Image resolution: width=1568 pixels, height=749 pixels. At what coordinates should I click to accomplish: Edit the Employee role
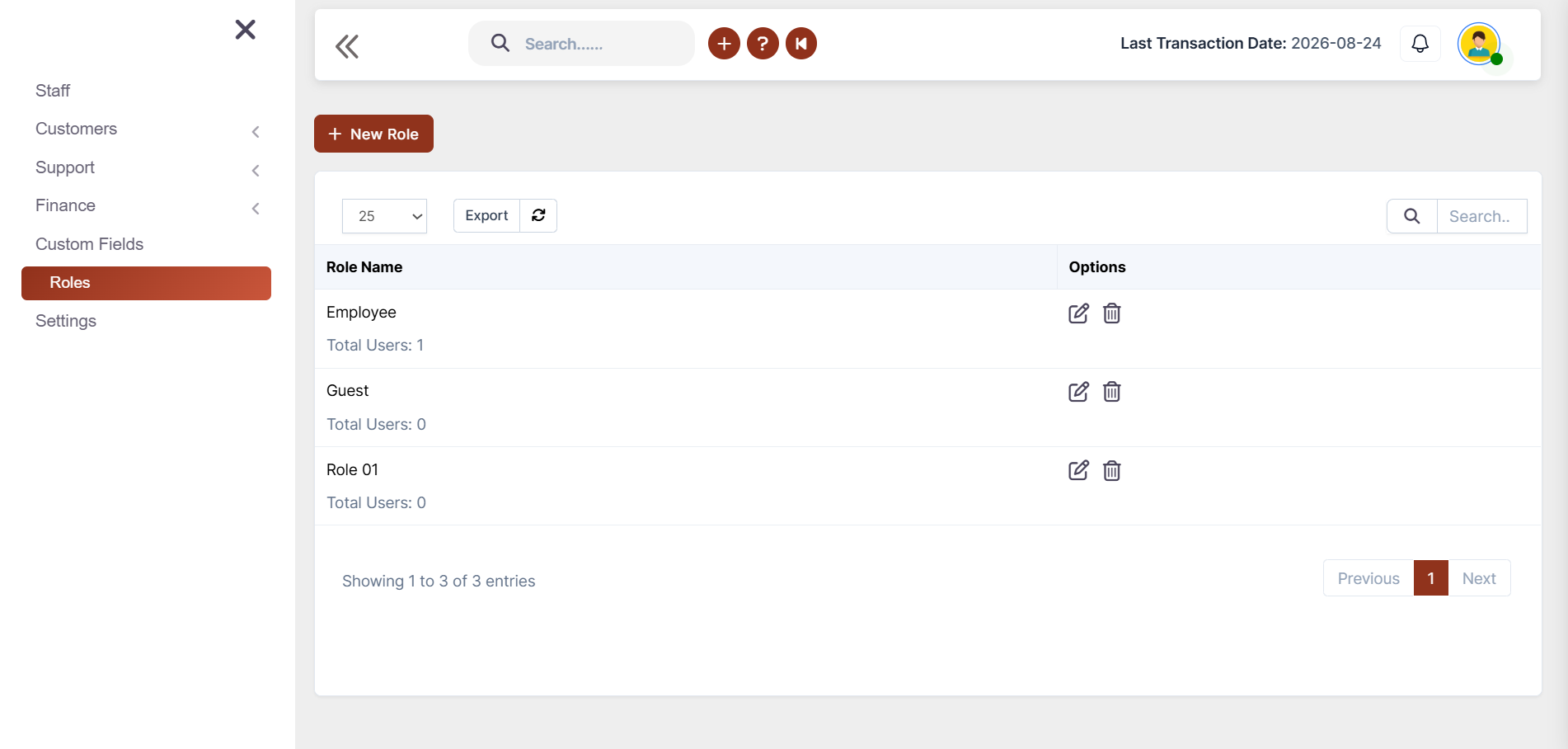(x=1078, y=313)
